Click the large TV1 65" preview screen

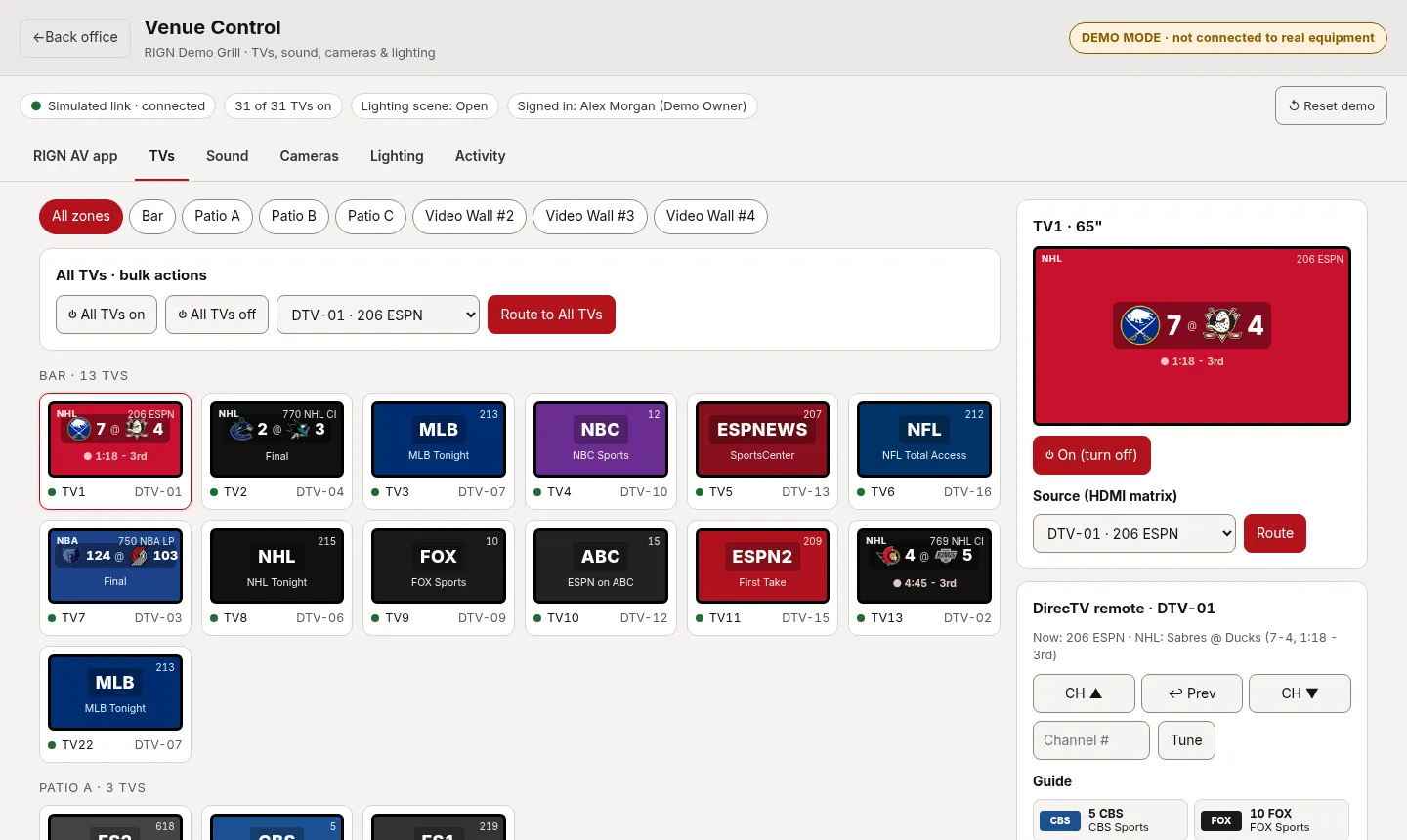pyautogui.click(x=1192, y=336)
